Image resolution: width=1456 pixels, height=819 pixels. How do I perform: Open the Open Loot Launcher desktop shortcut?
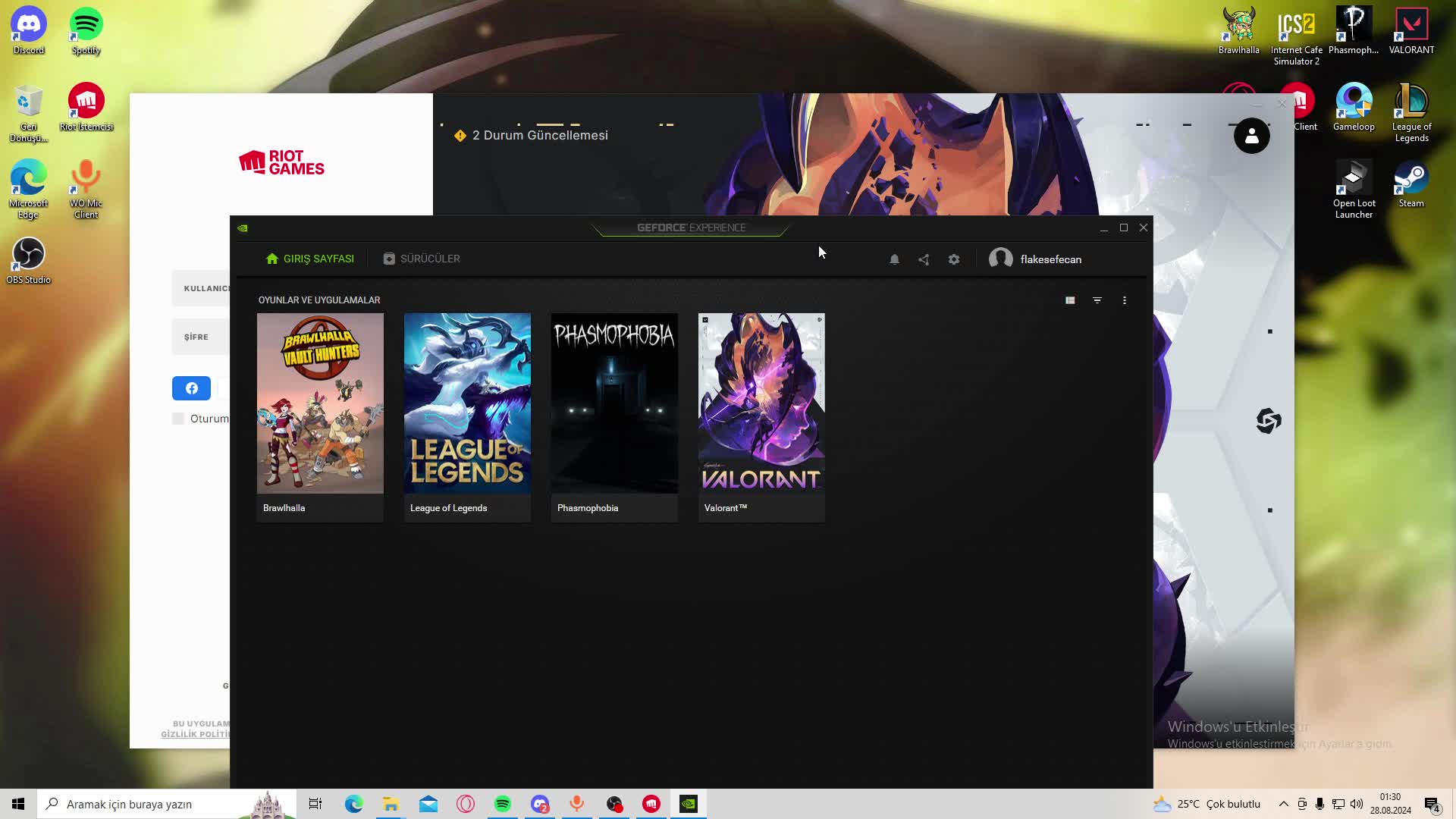[x=1354, y=190]
